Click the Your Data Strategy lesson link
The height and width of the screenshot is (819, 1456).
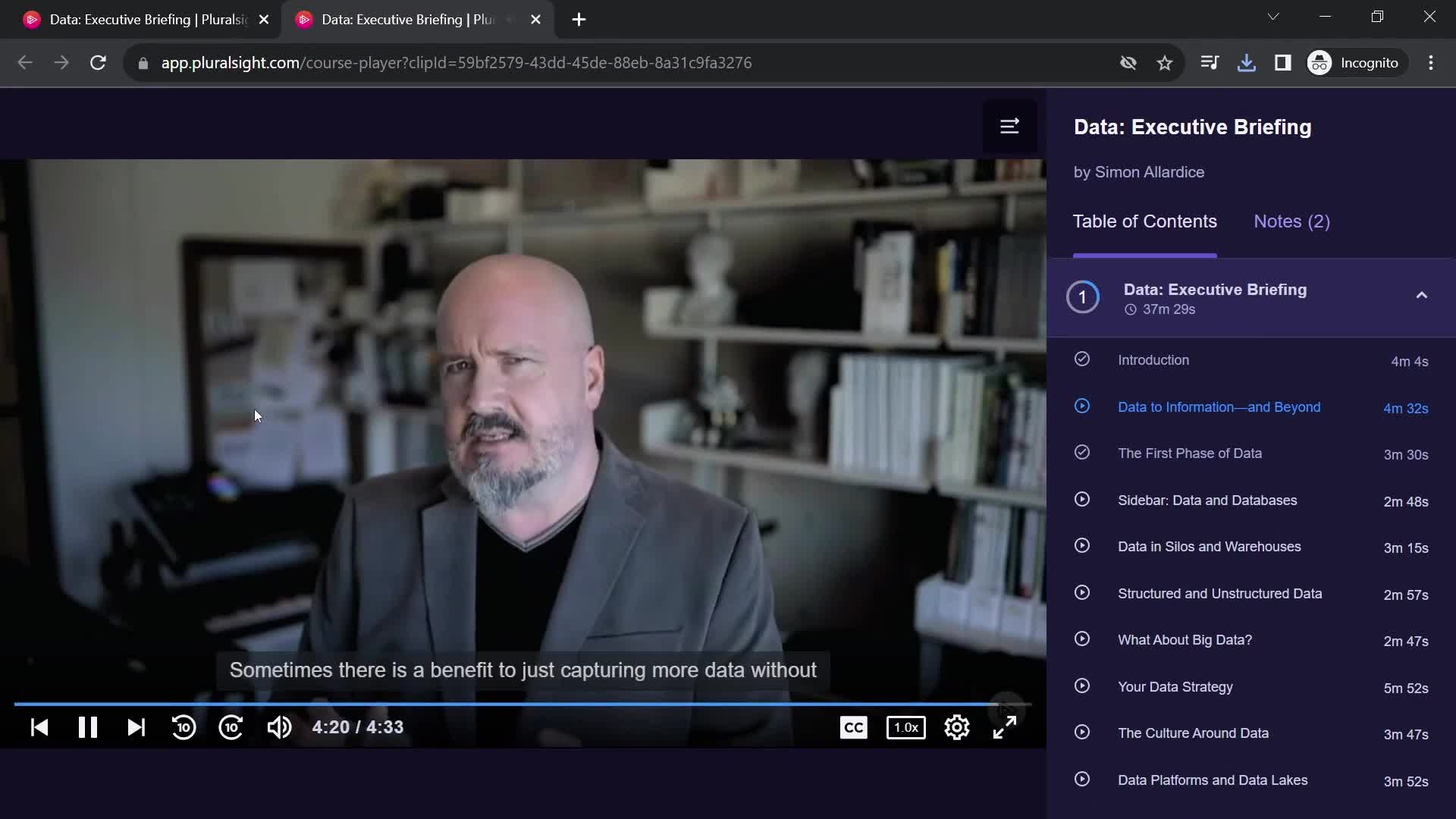click(x=1176, y=686)
